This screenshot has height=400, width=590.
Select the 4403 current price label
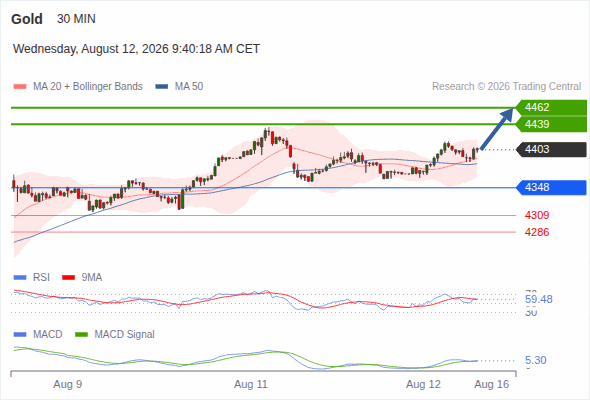[551, 149]
